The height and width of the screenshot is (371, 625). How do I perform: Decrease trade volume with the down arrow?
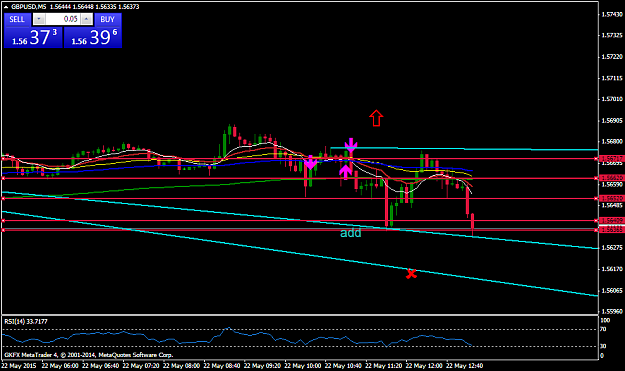(39, 19)
